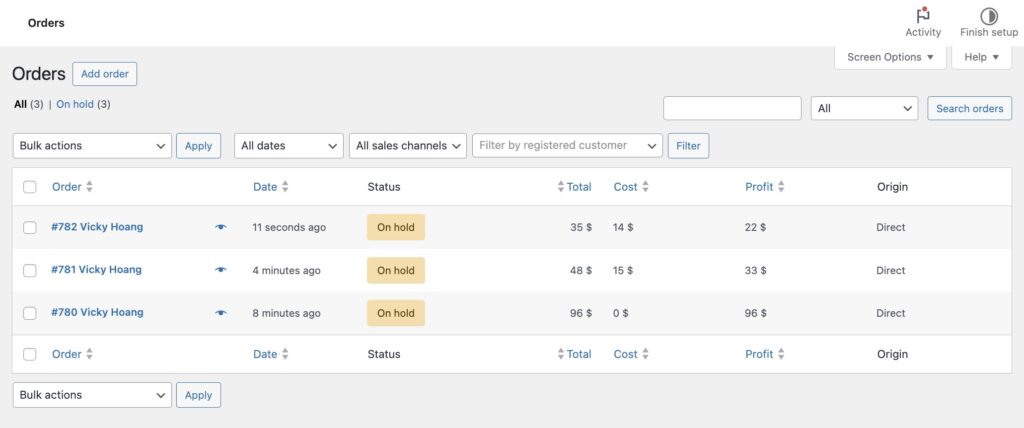Click the '4 minutes ago' date cell

click(x=287, y=271)
